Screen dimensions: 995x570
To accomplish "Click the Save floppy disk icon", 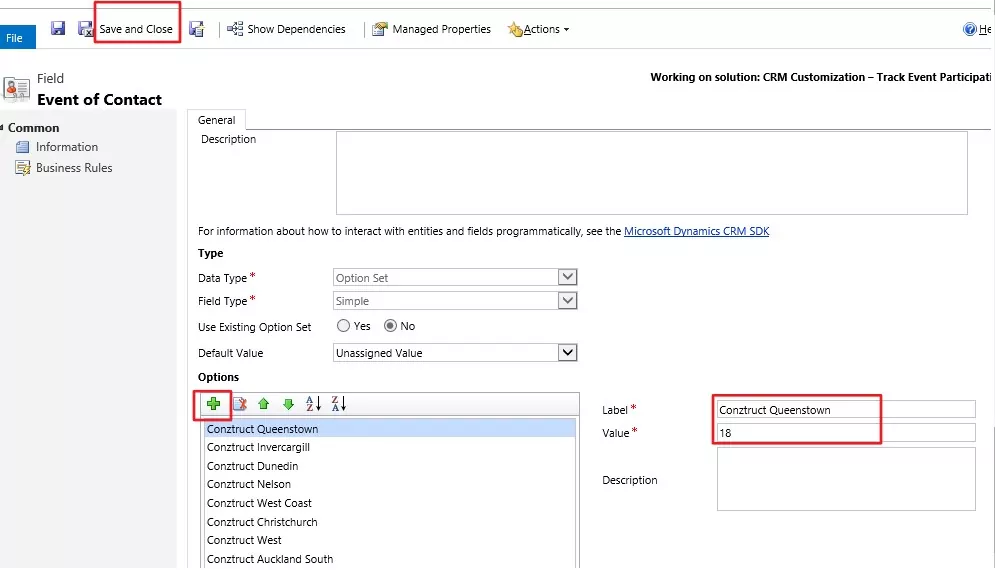I will pos(58,29).
